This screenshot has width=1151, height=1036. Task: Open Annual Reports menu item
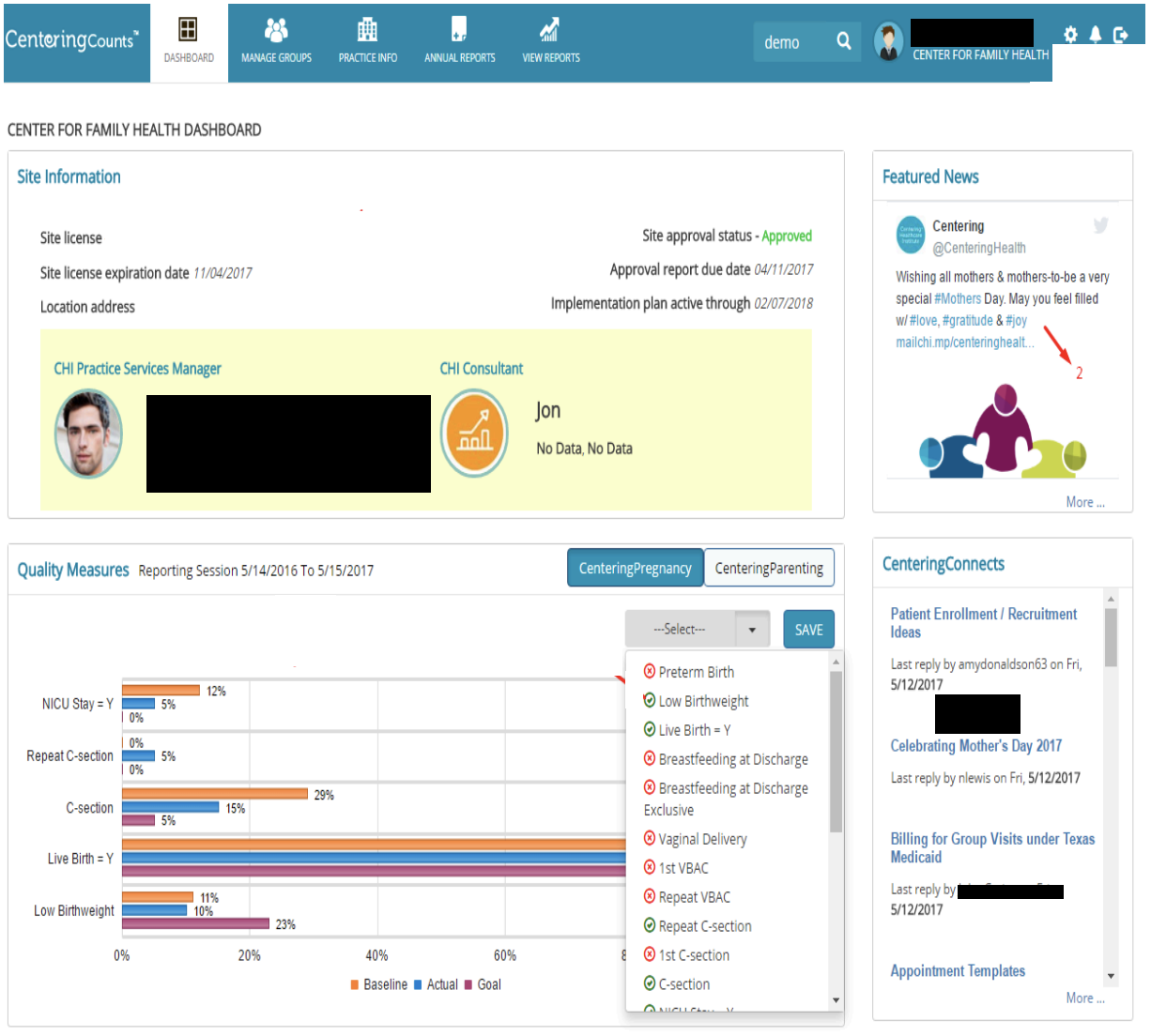pos(459,43)
